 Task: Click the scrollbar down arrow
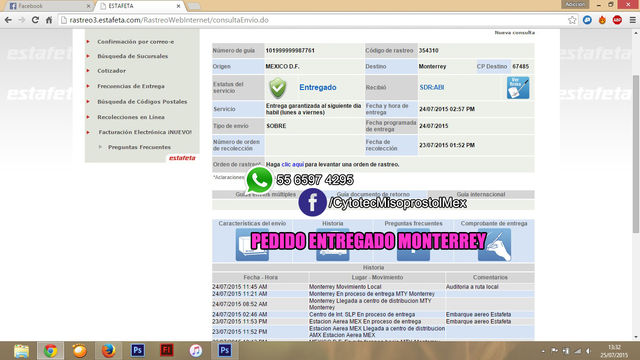[x=636, y=337]
